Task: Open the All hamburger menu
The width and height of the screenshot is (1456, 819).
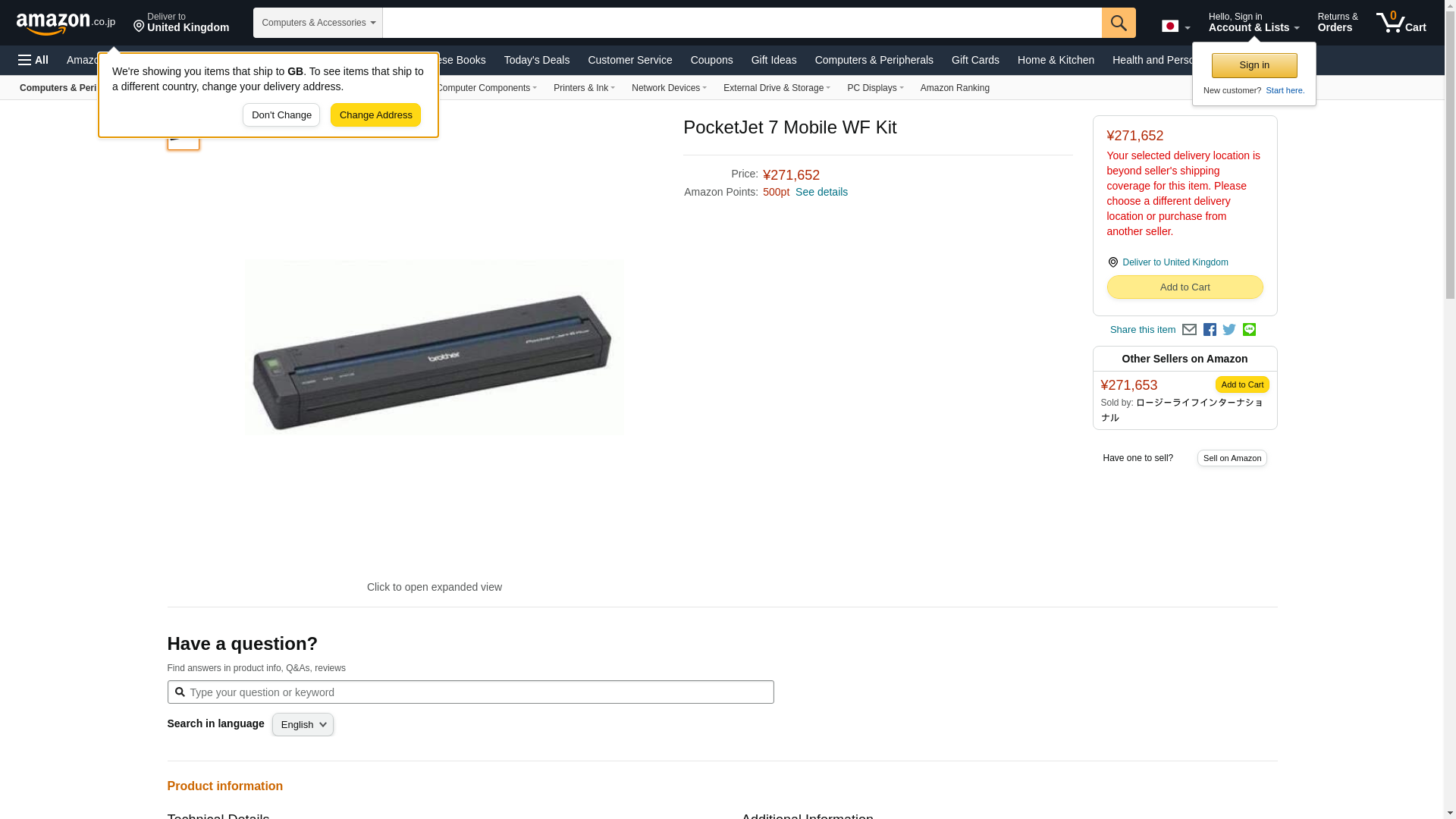Action: [x=33, y=60]
